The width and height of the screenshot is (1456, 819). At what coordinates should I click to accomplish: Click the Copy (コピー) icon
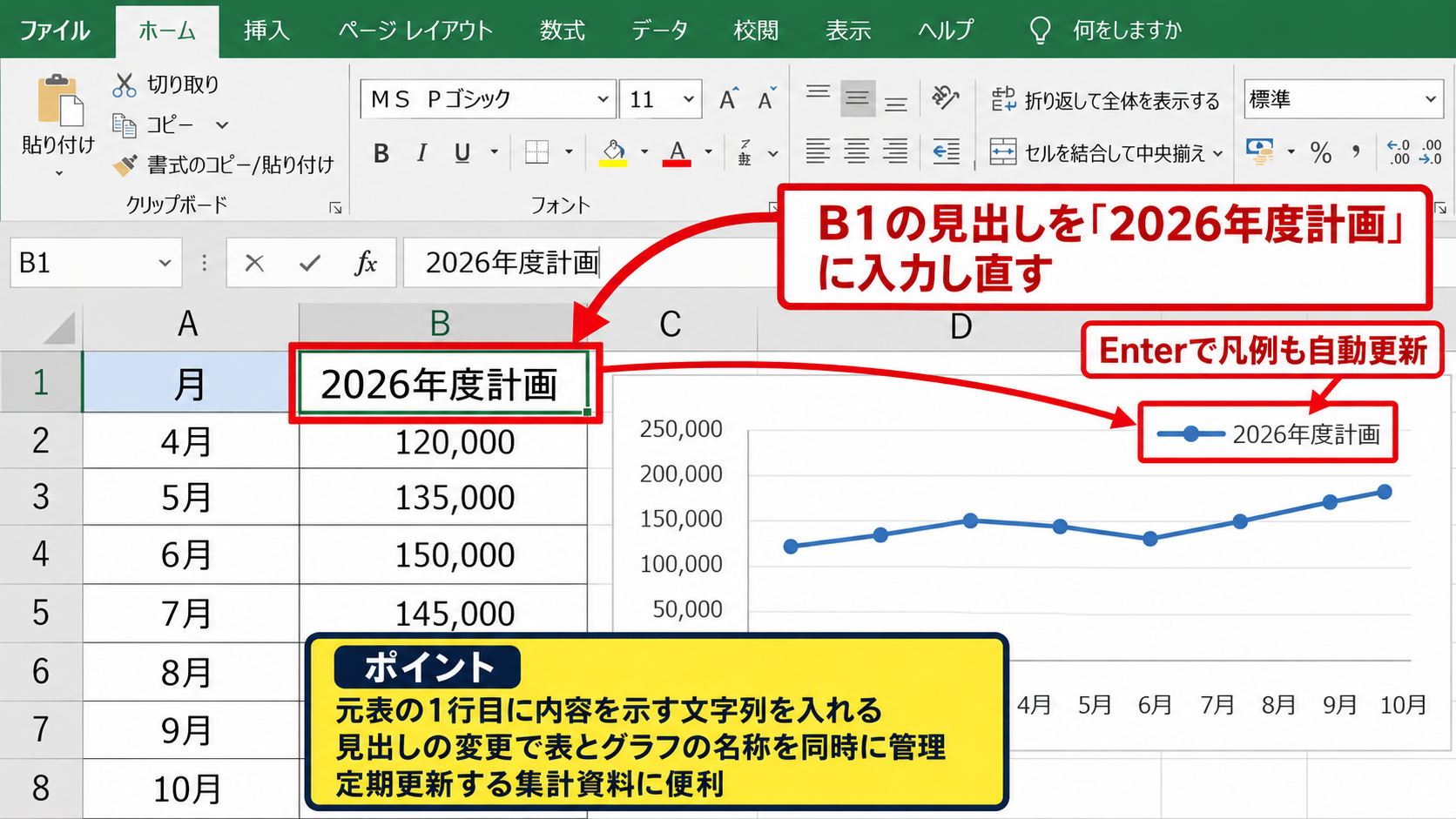[x=125, y=125]
